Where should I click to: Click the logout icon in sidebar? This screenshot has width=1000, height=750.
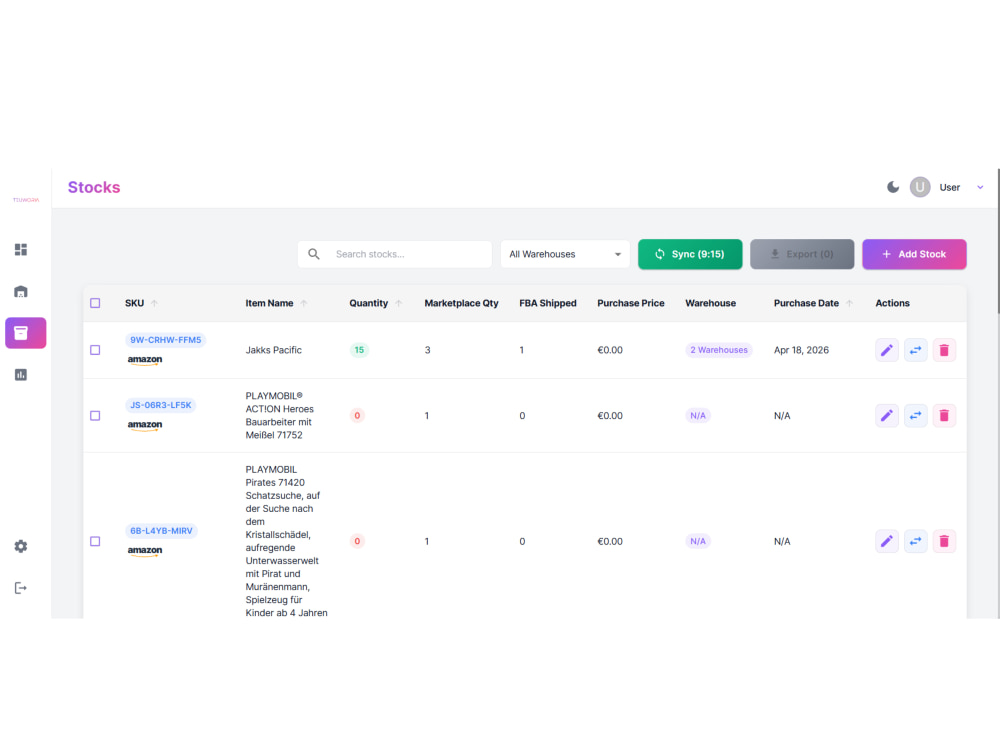[x=21, y=588]
